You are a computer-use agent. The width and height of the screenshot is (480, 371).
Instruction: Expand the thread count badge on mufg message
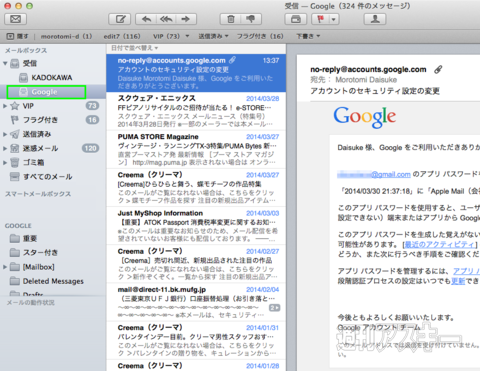tap(275, 308)
